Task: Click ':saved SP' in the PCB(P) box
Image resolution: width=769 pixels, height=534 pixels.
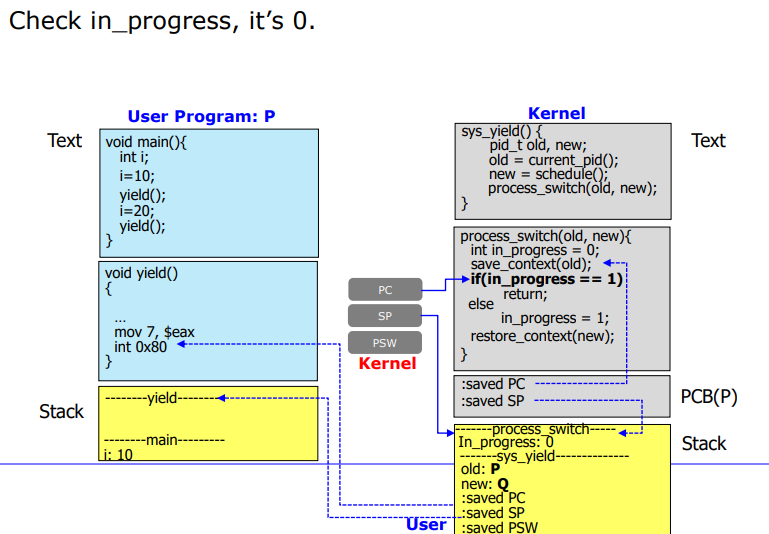Action: (492, 401)
